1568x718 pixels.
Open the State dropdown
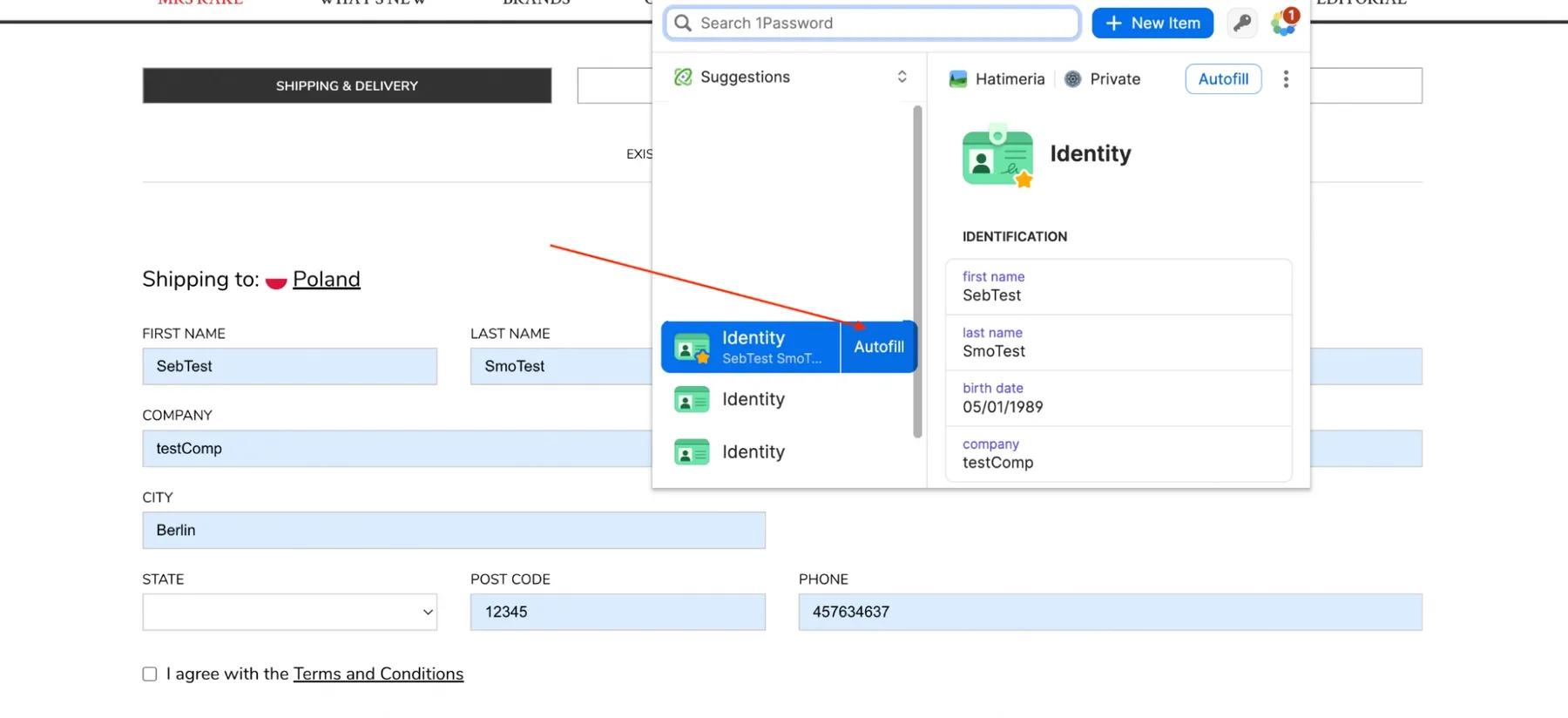tap(289, 613)
